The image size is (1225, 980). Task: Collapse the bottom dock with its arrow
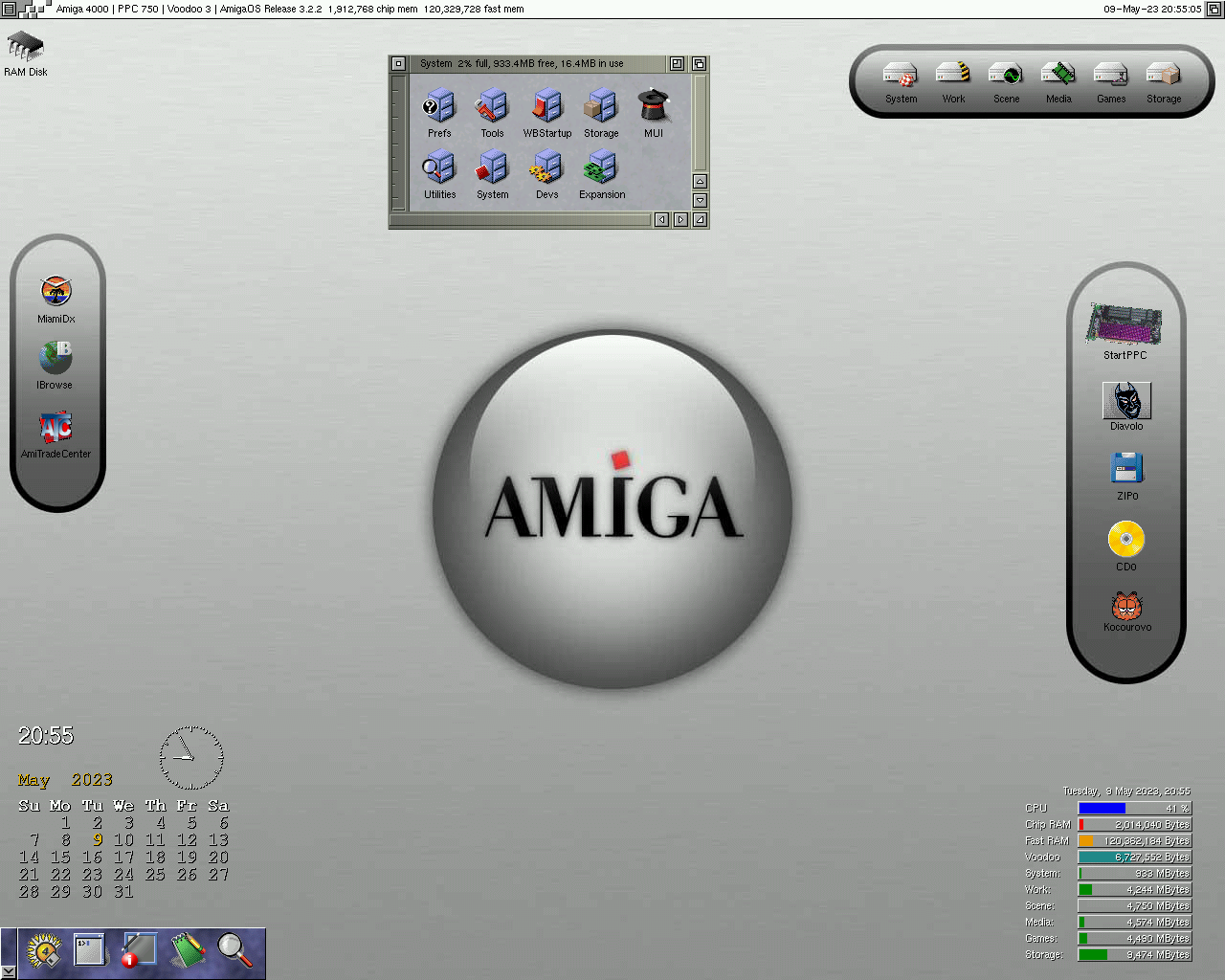[x=9, y=971]
